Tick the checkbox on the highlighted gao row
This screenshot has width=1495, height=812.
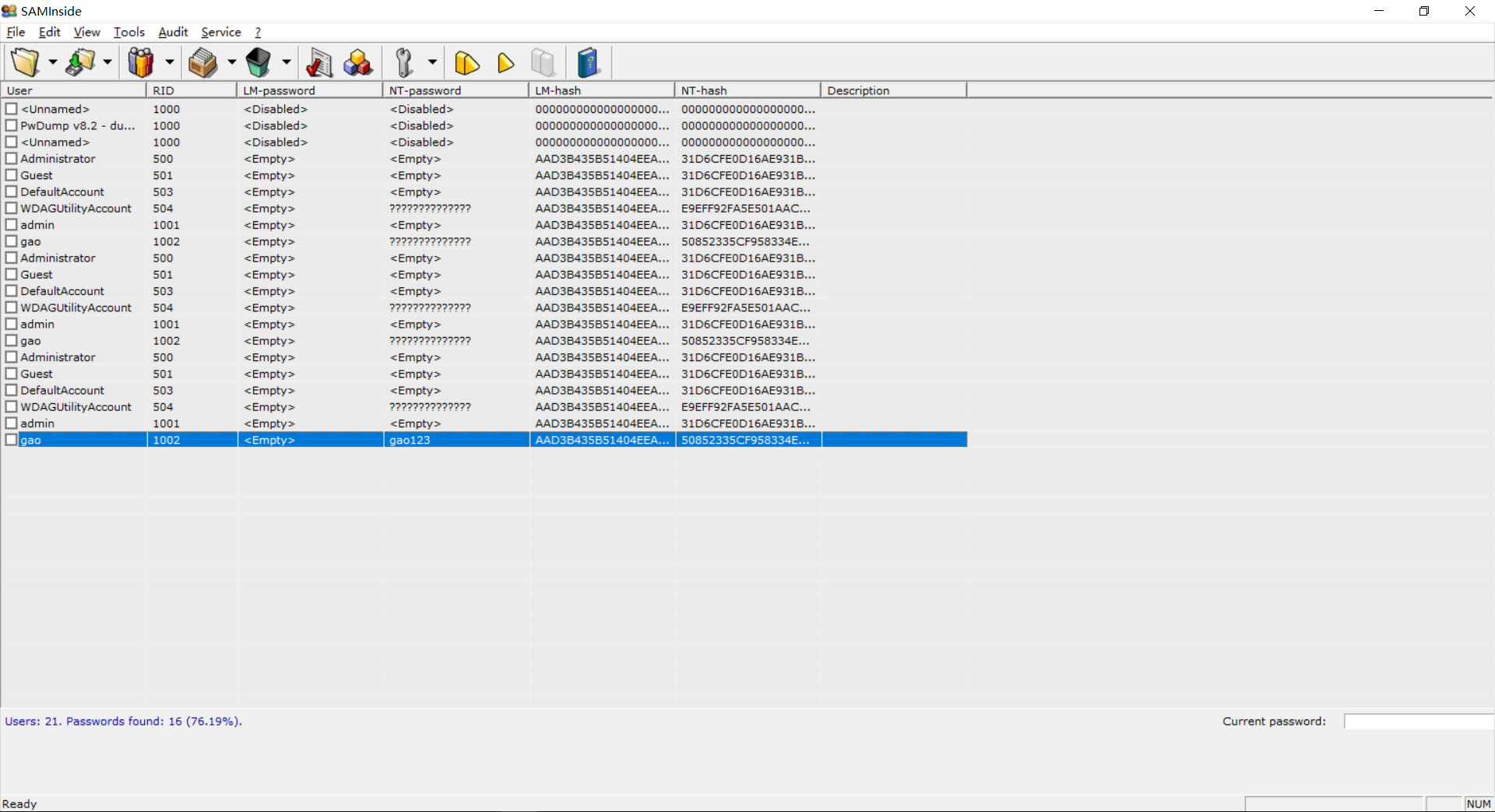(x=12, y=440)
